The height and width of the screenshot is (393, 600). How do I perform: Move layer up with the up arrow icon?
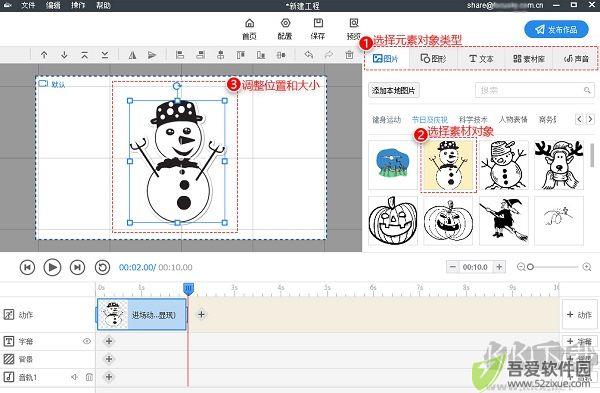pyautogui.click(x=44, y=55)
